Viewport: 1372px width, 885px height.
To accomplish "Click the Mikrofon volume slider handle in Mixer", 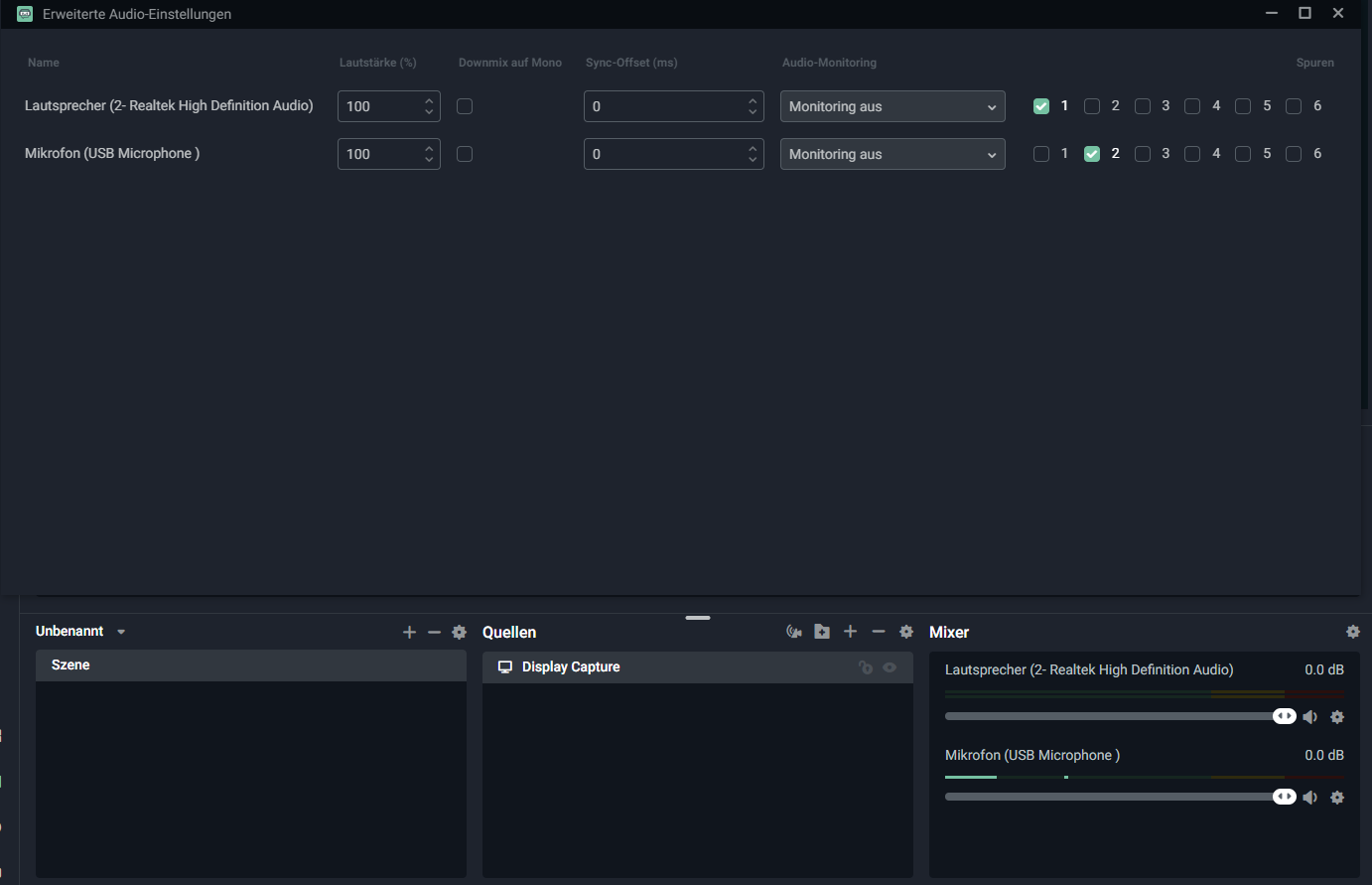I will [1285, 797].
